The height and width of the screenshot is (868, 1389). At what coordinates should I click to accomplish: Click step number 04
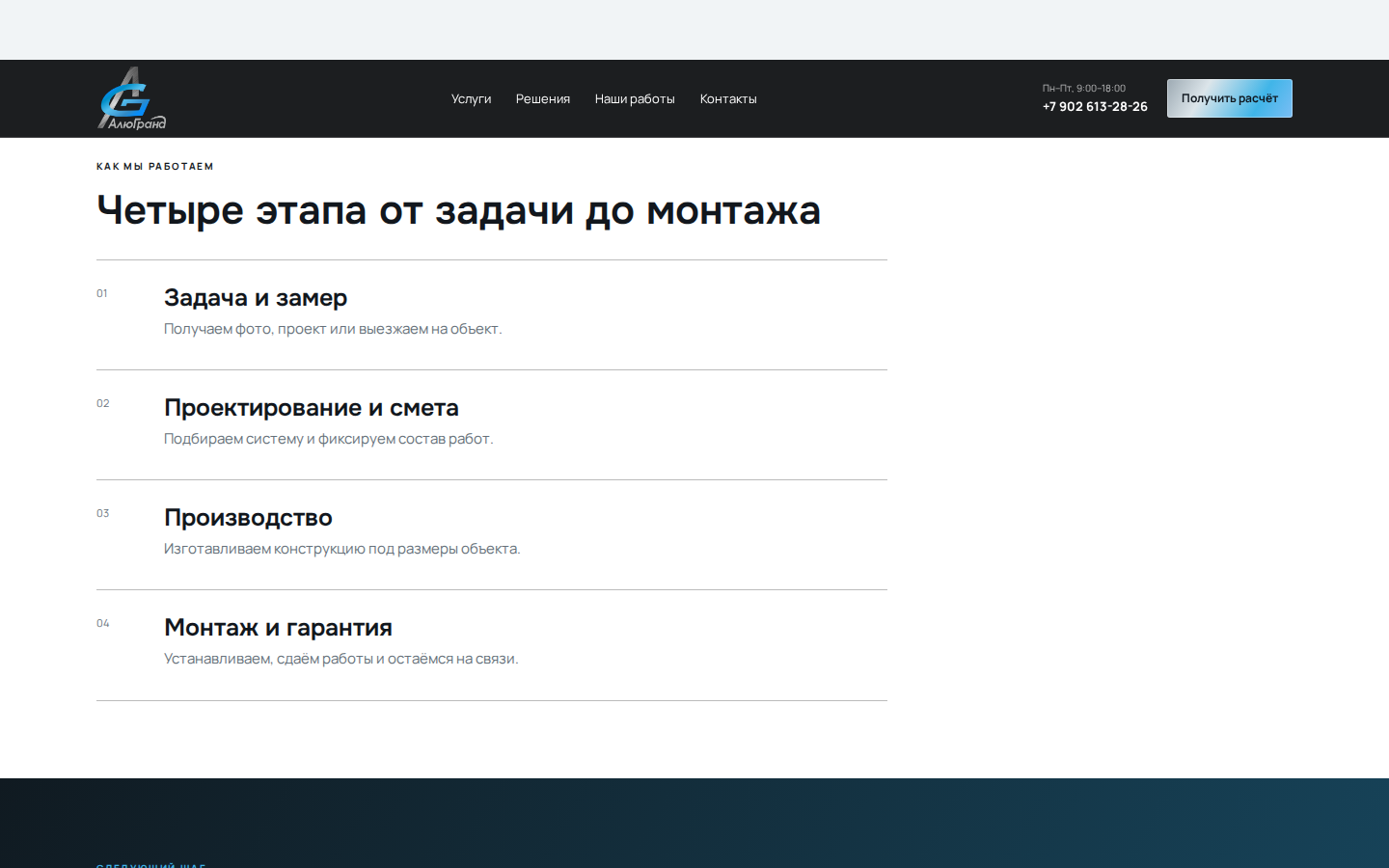[103, 623]
